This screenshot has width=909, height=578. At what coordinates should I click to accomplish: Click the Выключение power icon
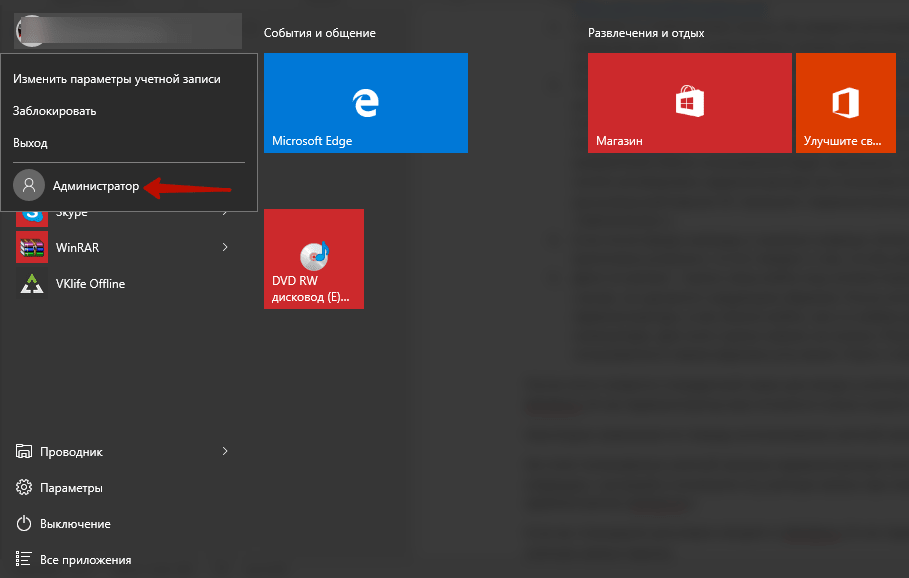point(24,524)
